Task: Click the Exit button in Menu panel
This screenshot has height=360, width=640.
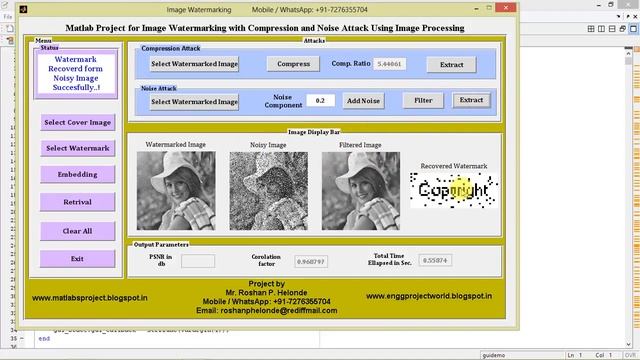Action: 78,259
